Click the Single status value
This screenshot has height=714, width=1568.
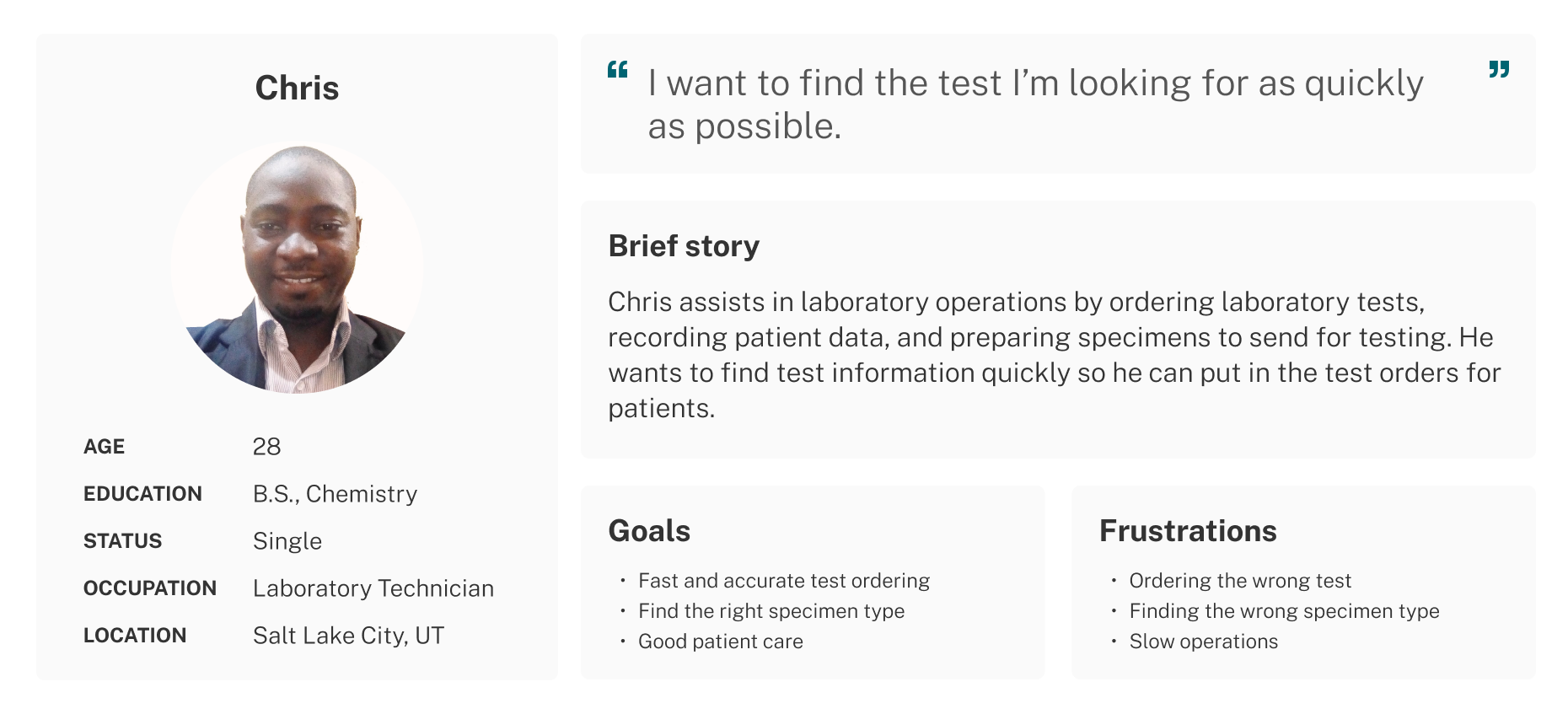click(287, 541)
